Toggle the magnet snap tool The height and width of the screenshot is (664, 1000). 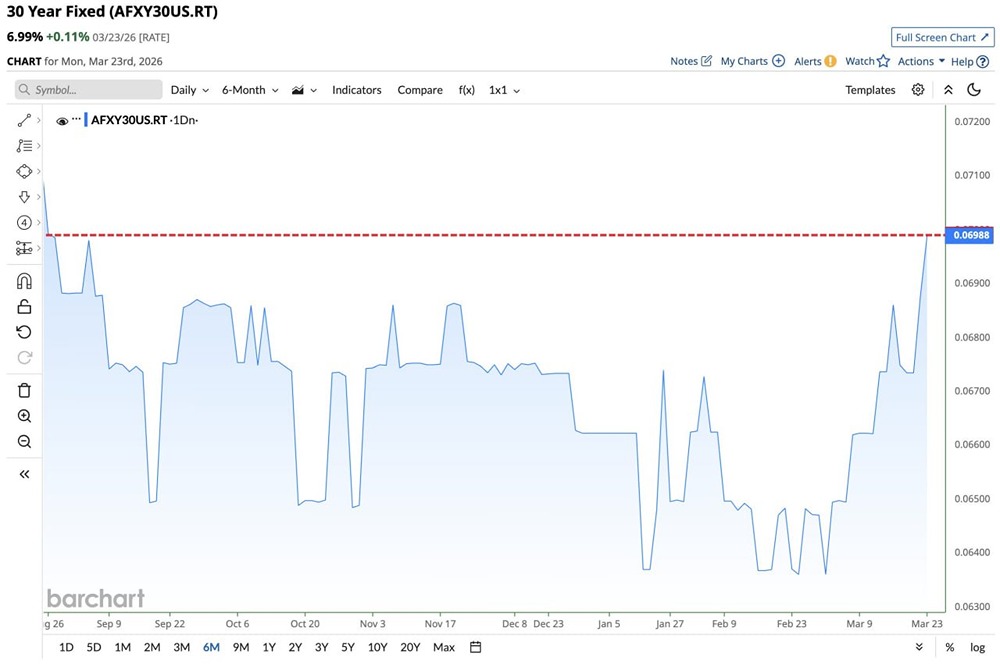pos(24,281)
